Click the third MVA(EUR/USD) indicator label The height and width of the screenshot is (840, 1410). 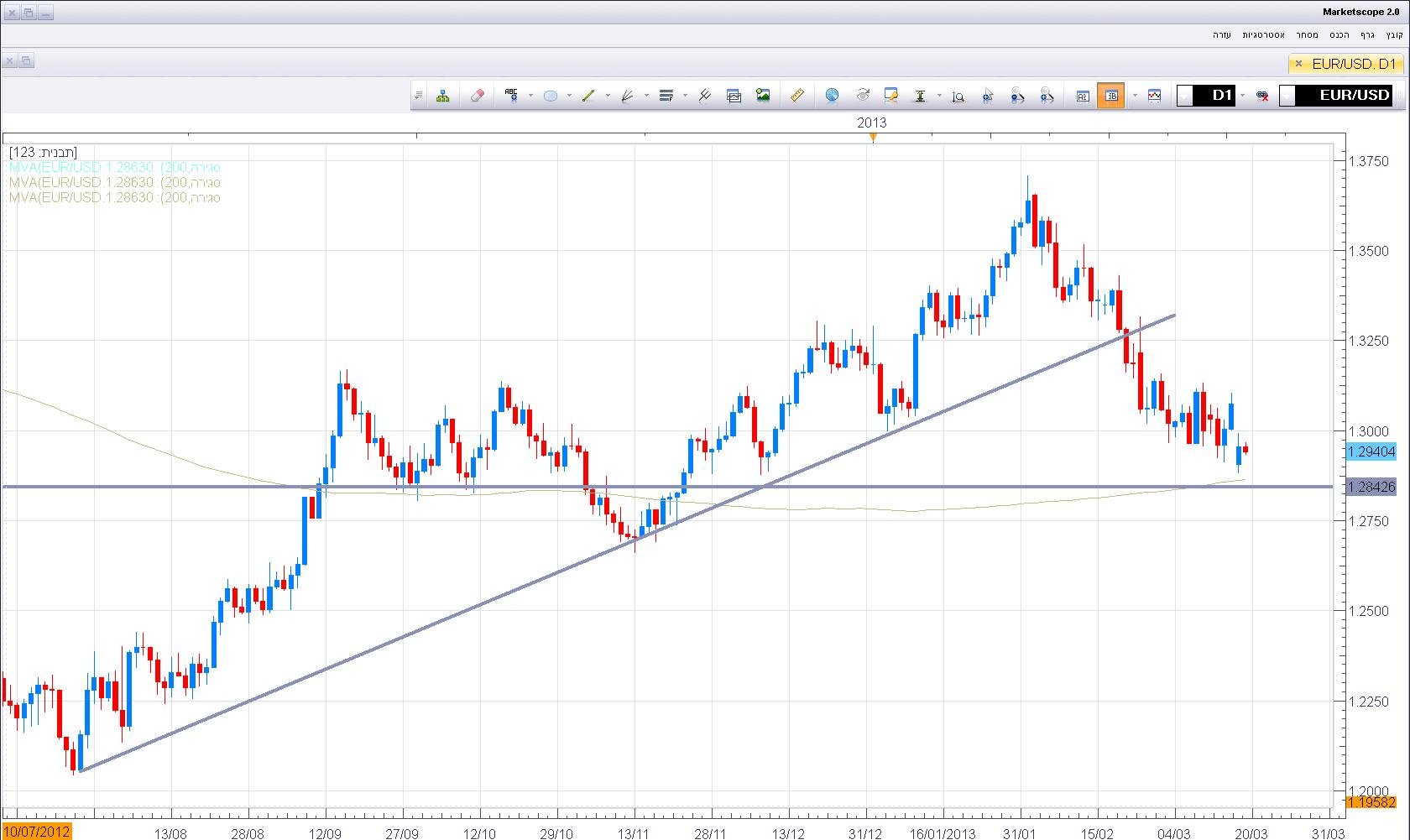tap(114, 197)
